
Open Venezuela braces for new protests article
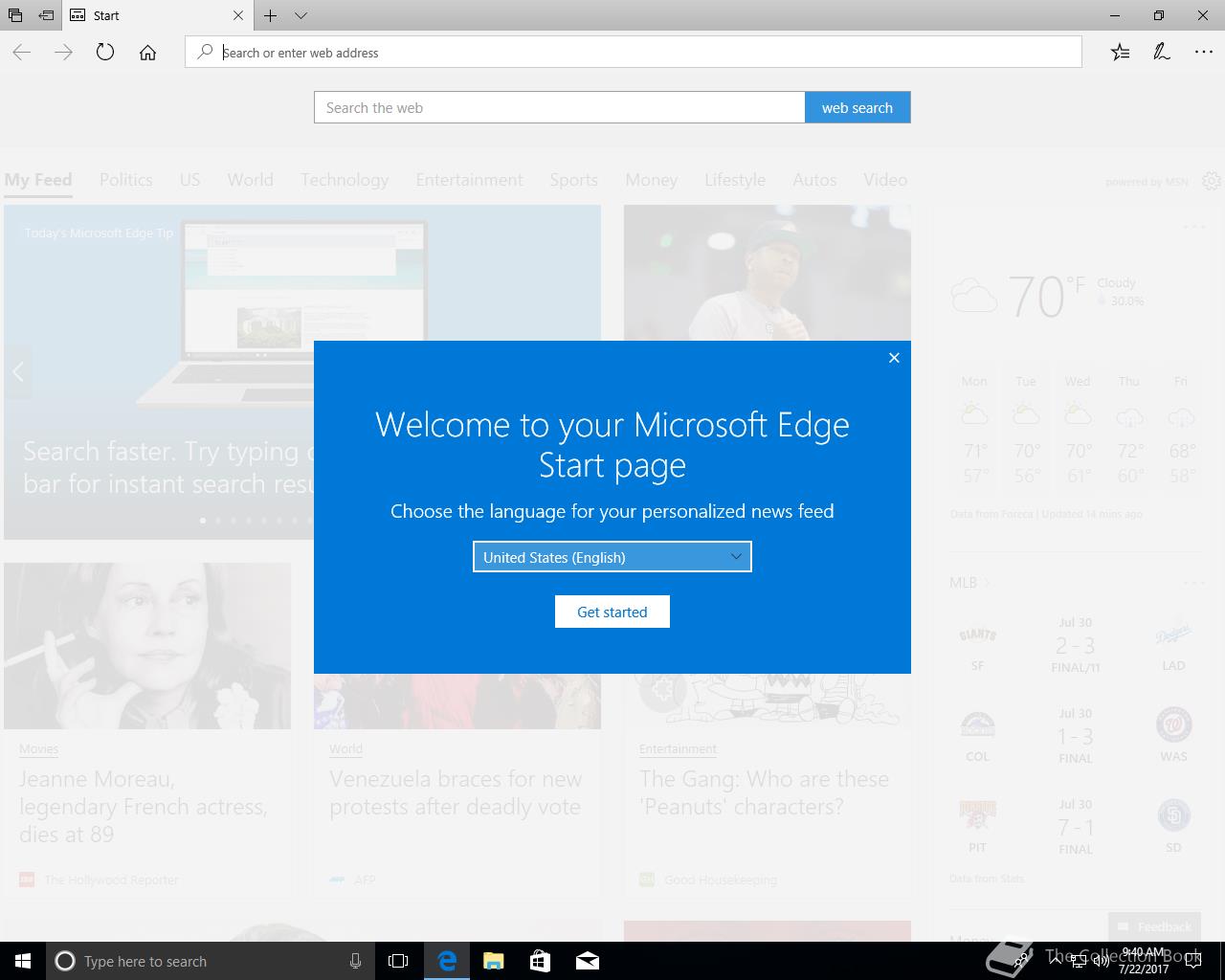point(456,792)
